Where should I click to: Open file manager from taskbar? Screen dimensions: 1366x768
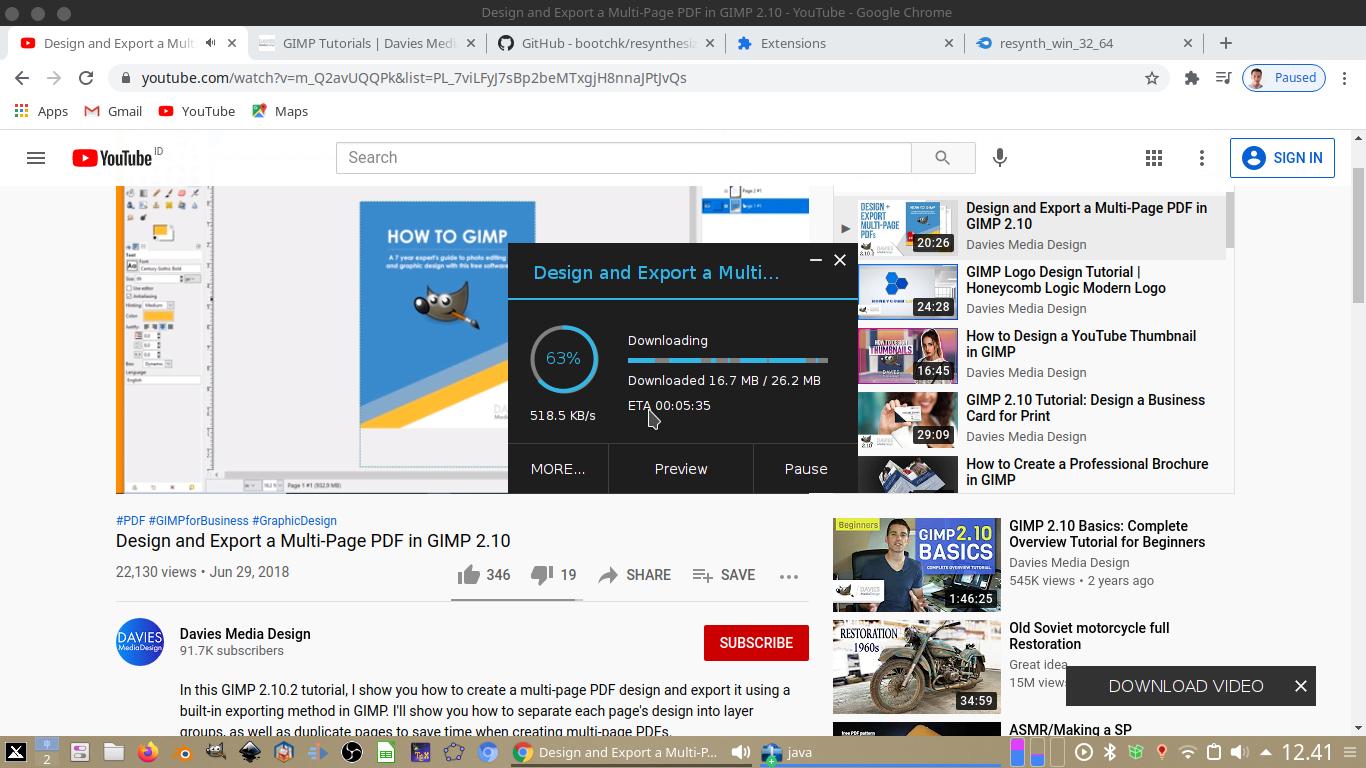tap(114, 752)
